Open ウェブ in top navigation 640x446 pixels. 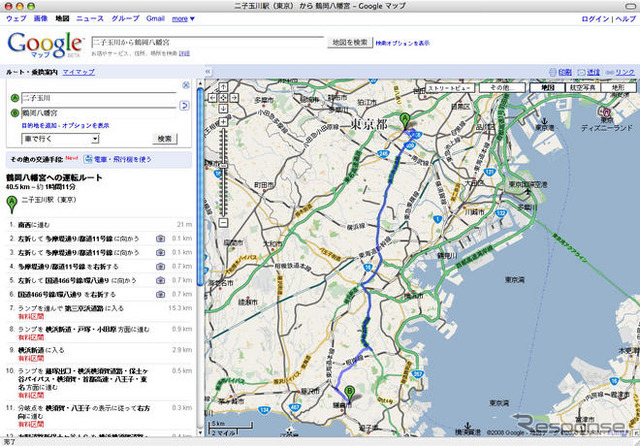pos(16,18)
